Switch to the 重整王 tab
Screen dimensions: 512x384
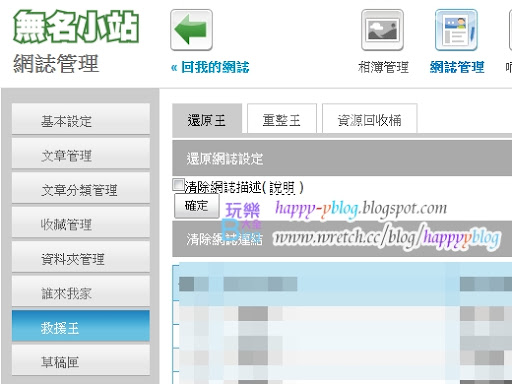click(282, 119)
